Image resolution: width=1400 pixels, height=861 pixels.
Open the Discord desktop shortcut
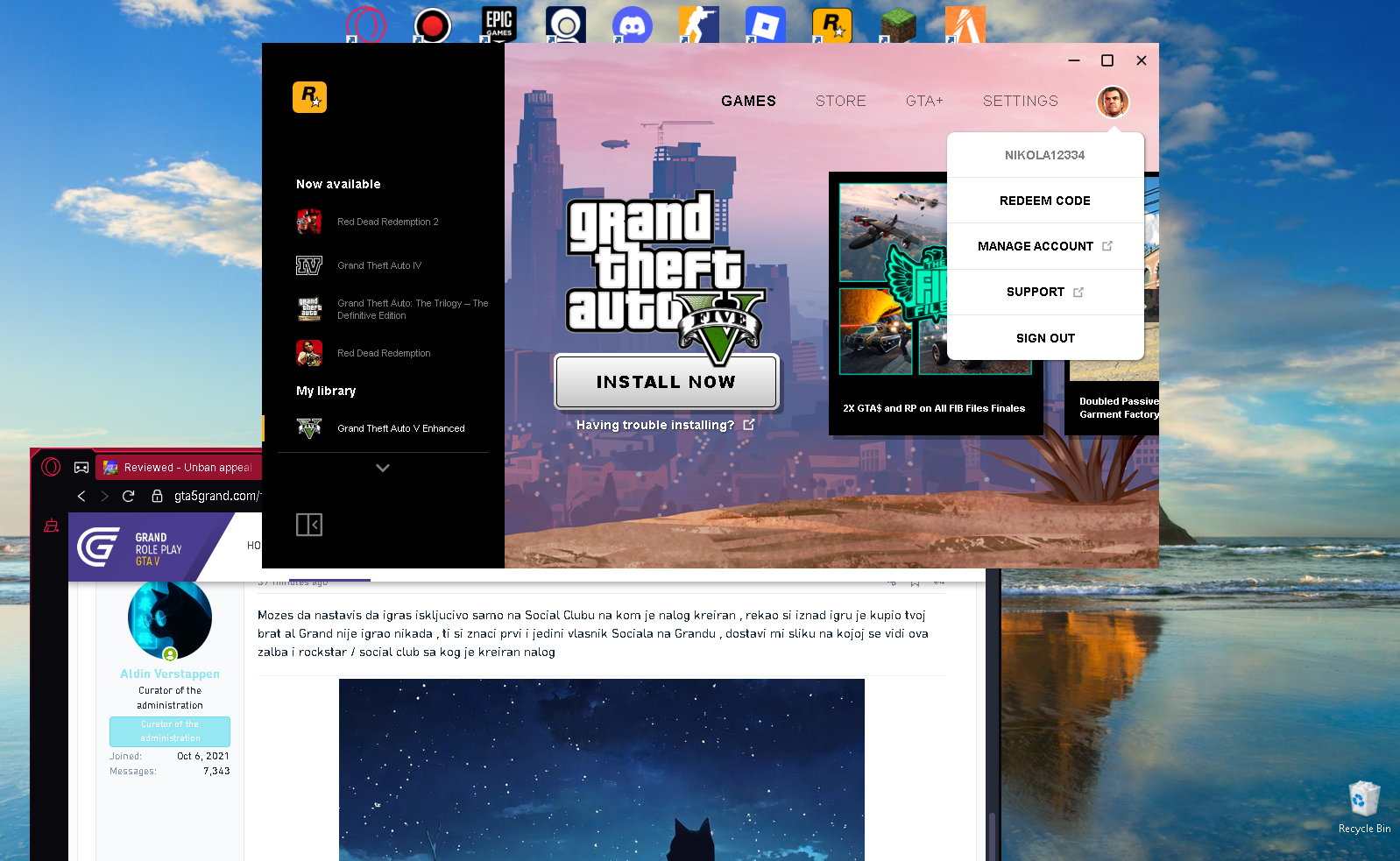click(x=633, y=25)
